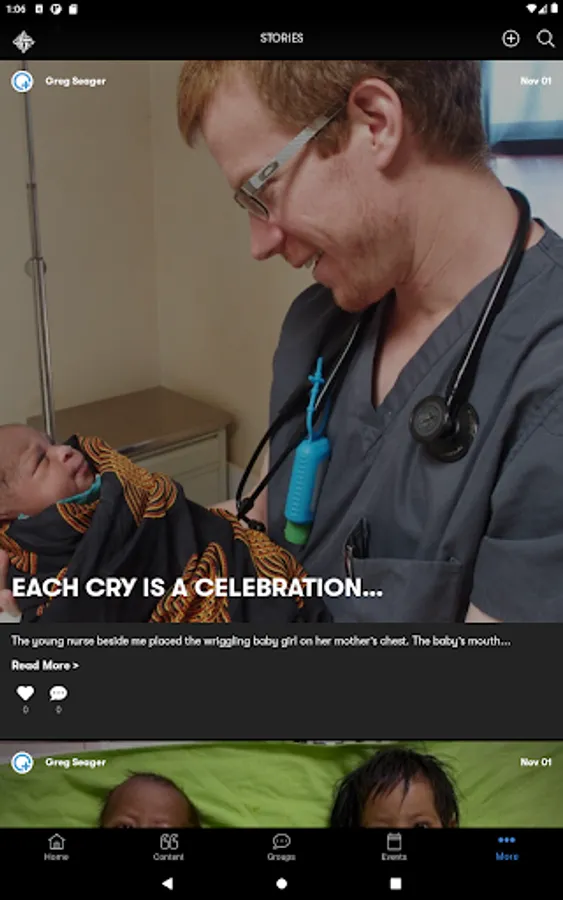Go to the Home tab
The image size is (563, 900).
point(56,847)
